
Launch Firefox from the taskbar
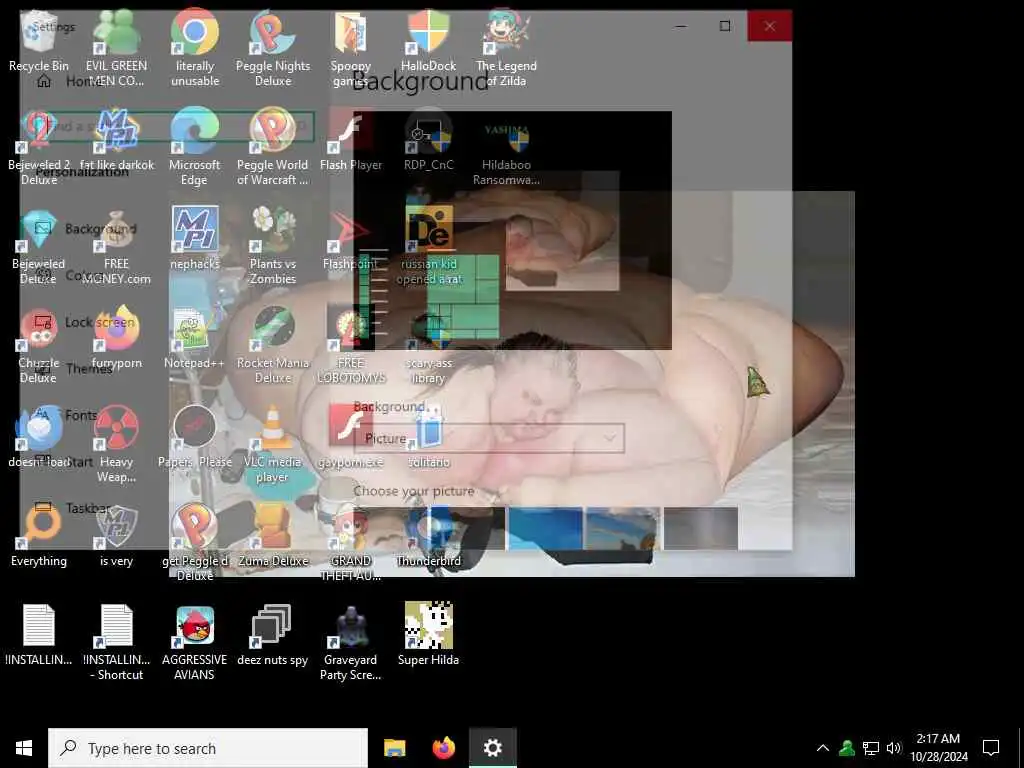click(x=443, y=748)
